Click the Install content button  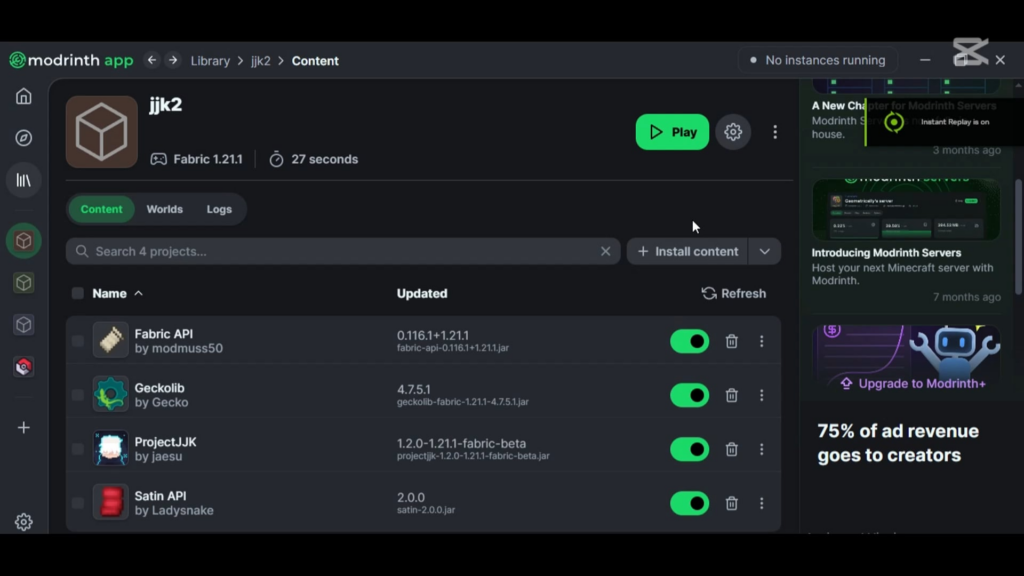tap(688, 251)
